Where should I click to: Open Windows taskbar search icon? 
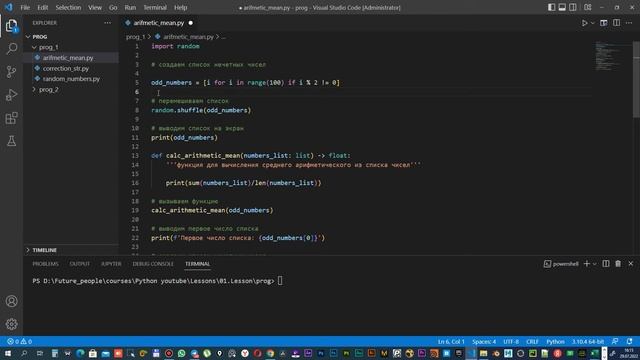[x=23, y=353]
